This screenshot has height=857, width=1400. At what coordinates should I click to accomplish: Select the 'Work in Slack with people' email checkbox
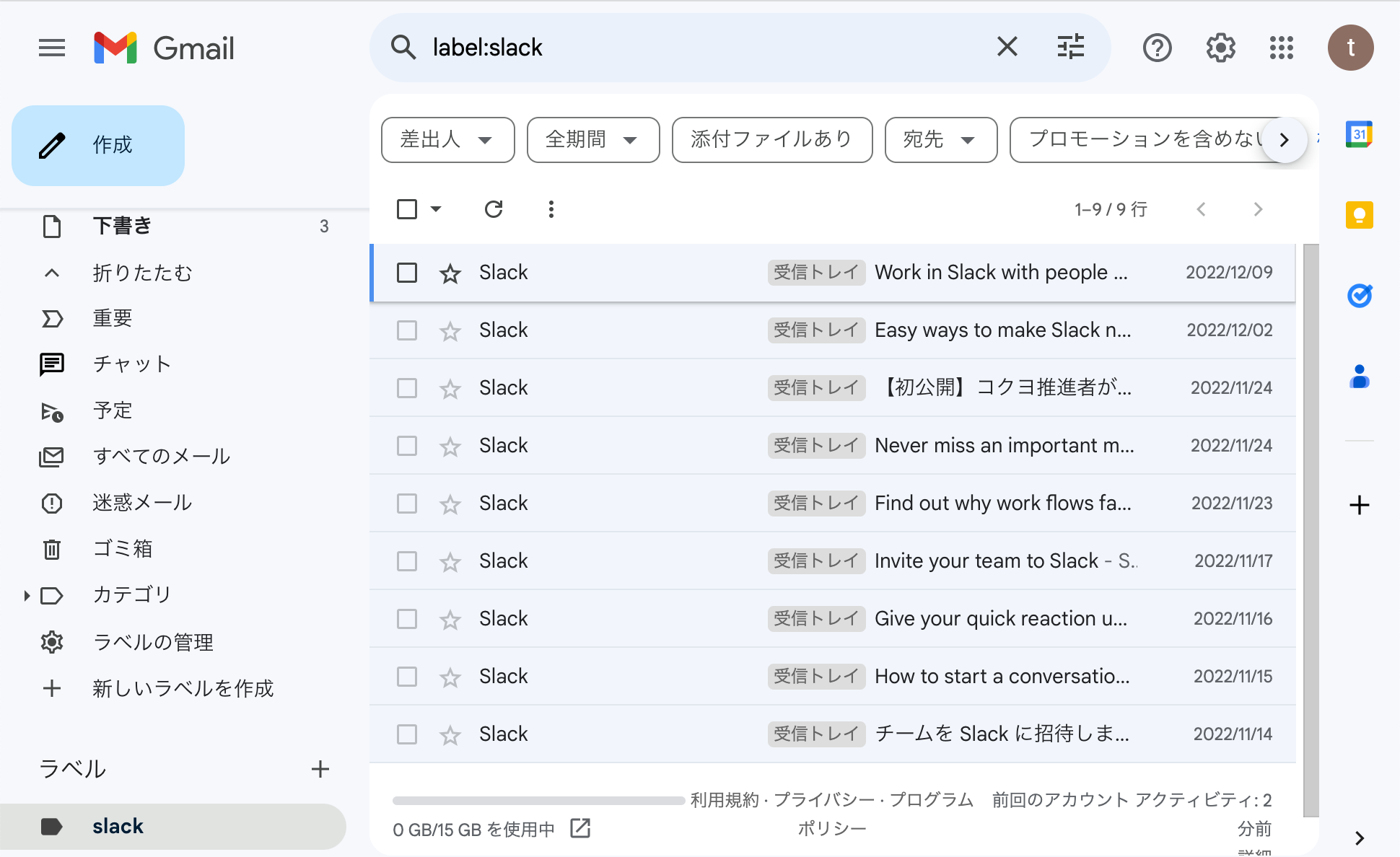pos(407,273)
